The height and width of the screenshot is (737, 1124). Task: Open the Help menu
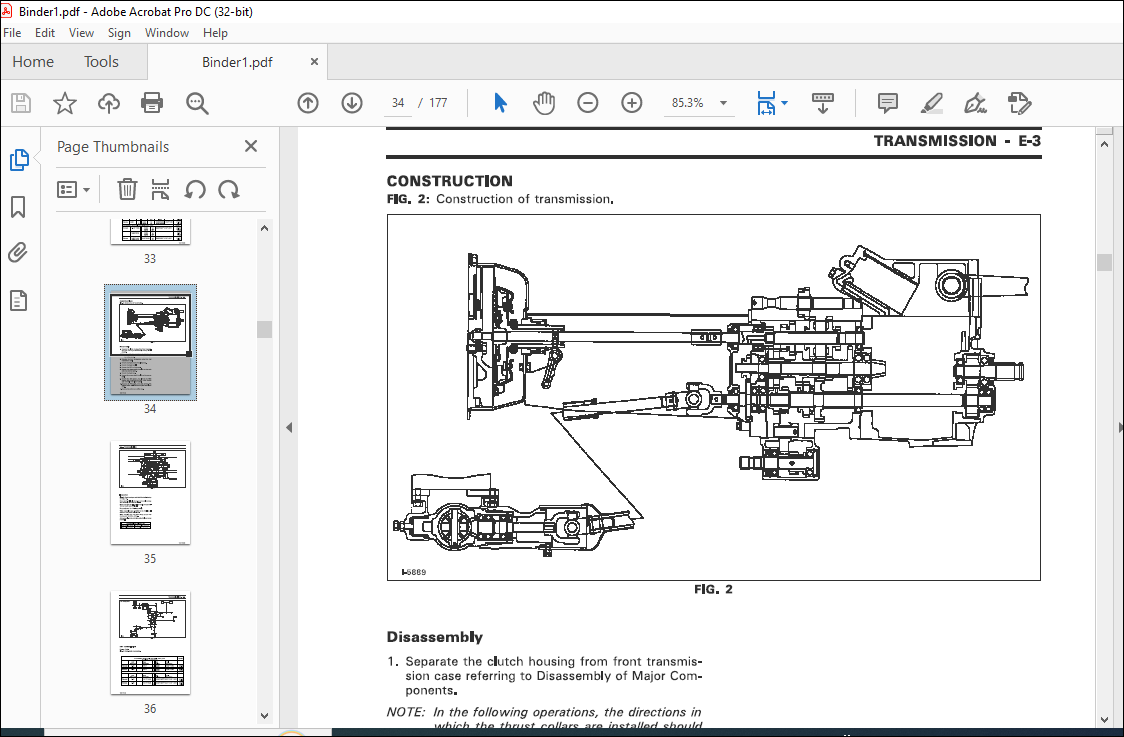pos(215,33)
